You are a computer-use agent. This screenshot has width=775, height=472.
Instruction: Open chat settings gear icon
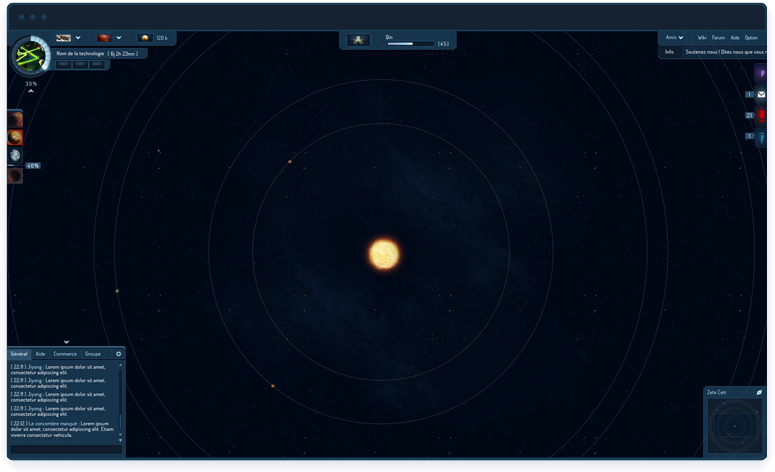point(119,354)
